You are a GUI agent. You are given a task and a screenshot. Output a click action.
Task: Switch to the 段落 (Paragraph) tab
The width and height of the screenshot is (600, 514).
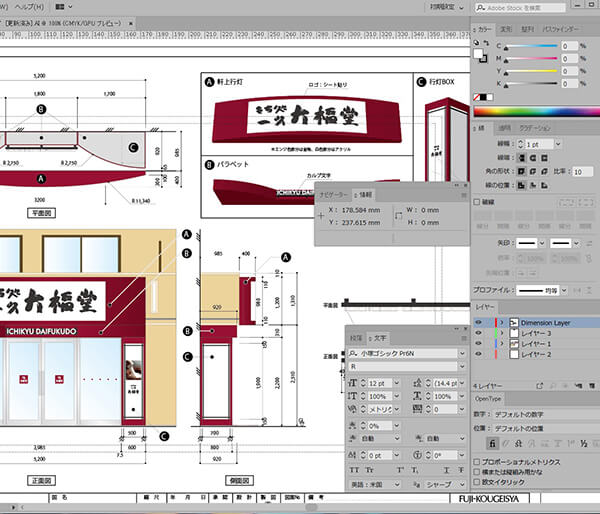356,338
